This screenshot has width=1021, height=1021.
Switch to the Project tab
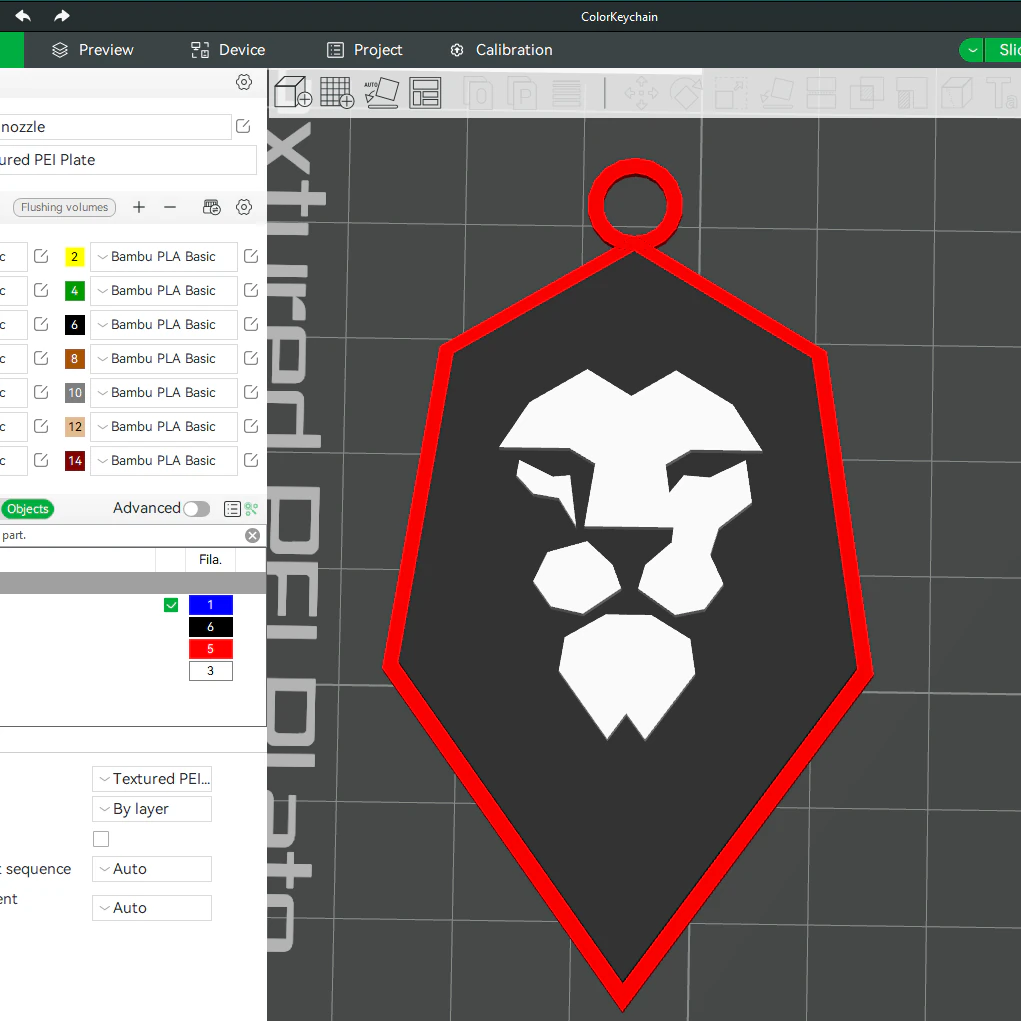(x=365, y=50)
